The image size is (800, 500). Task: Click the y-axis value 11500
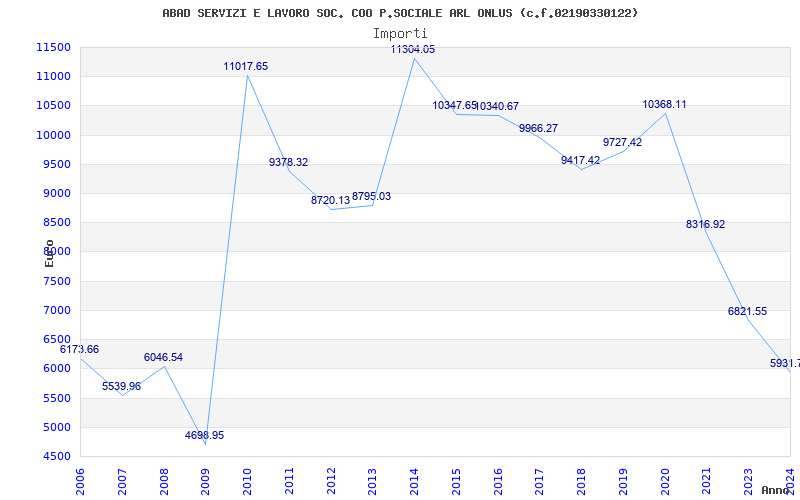pos(53,47)
